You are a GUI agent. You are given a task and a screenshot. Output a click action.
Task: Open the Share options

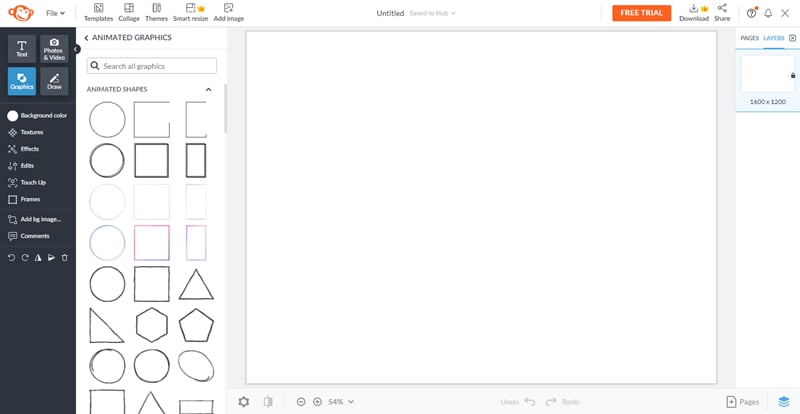722,13
